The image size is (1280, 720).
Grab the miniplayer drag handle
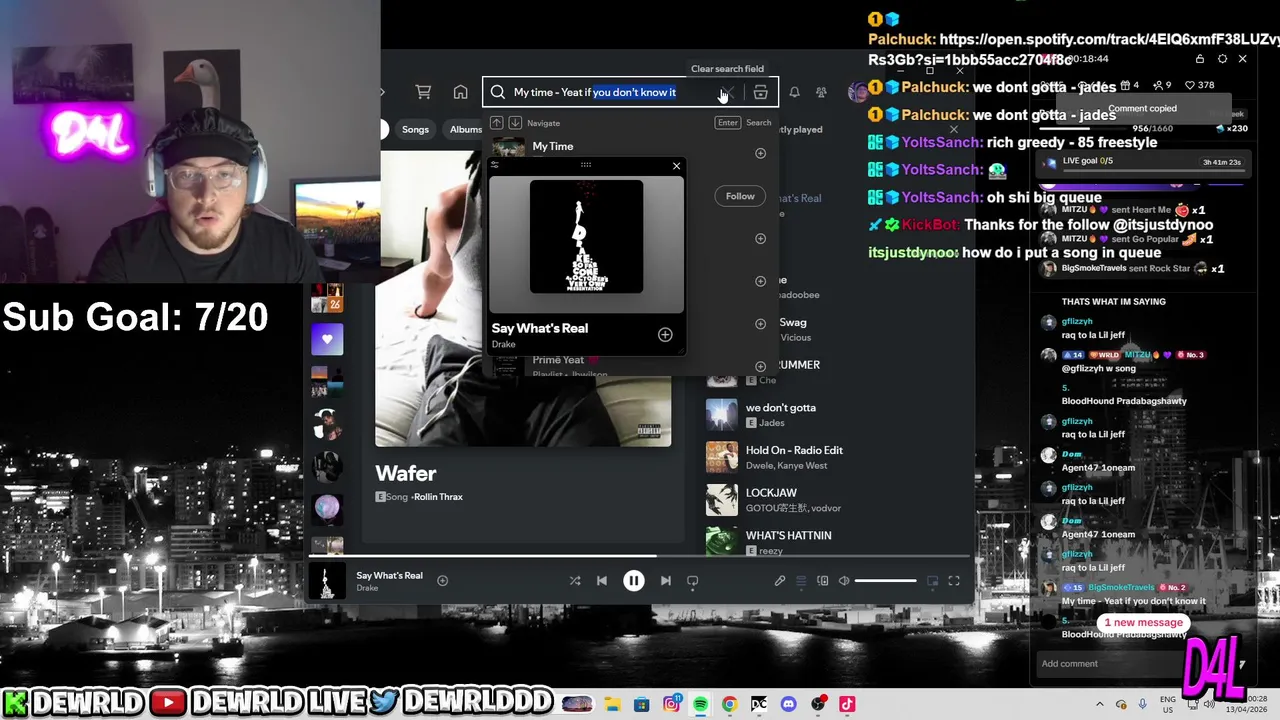pyautogui.click(x=586, y=165)
